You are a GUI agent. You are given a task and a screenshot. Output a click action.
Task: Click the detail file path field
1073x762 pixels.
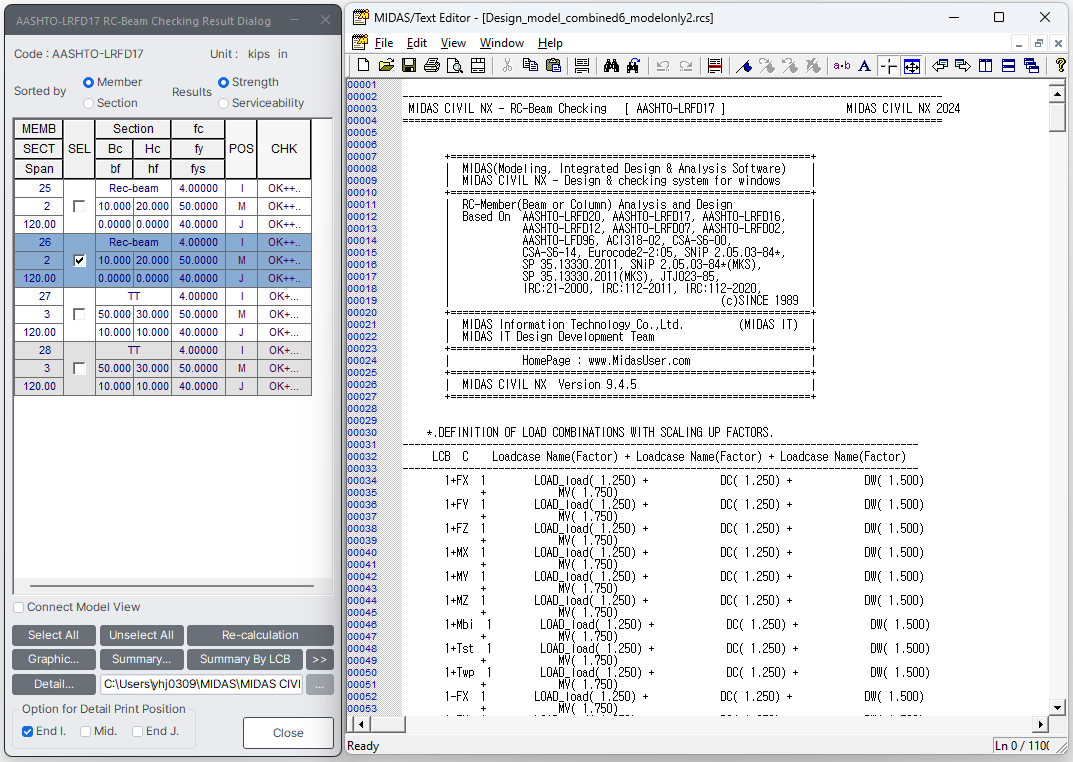[x=202, y=684]
